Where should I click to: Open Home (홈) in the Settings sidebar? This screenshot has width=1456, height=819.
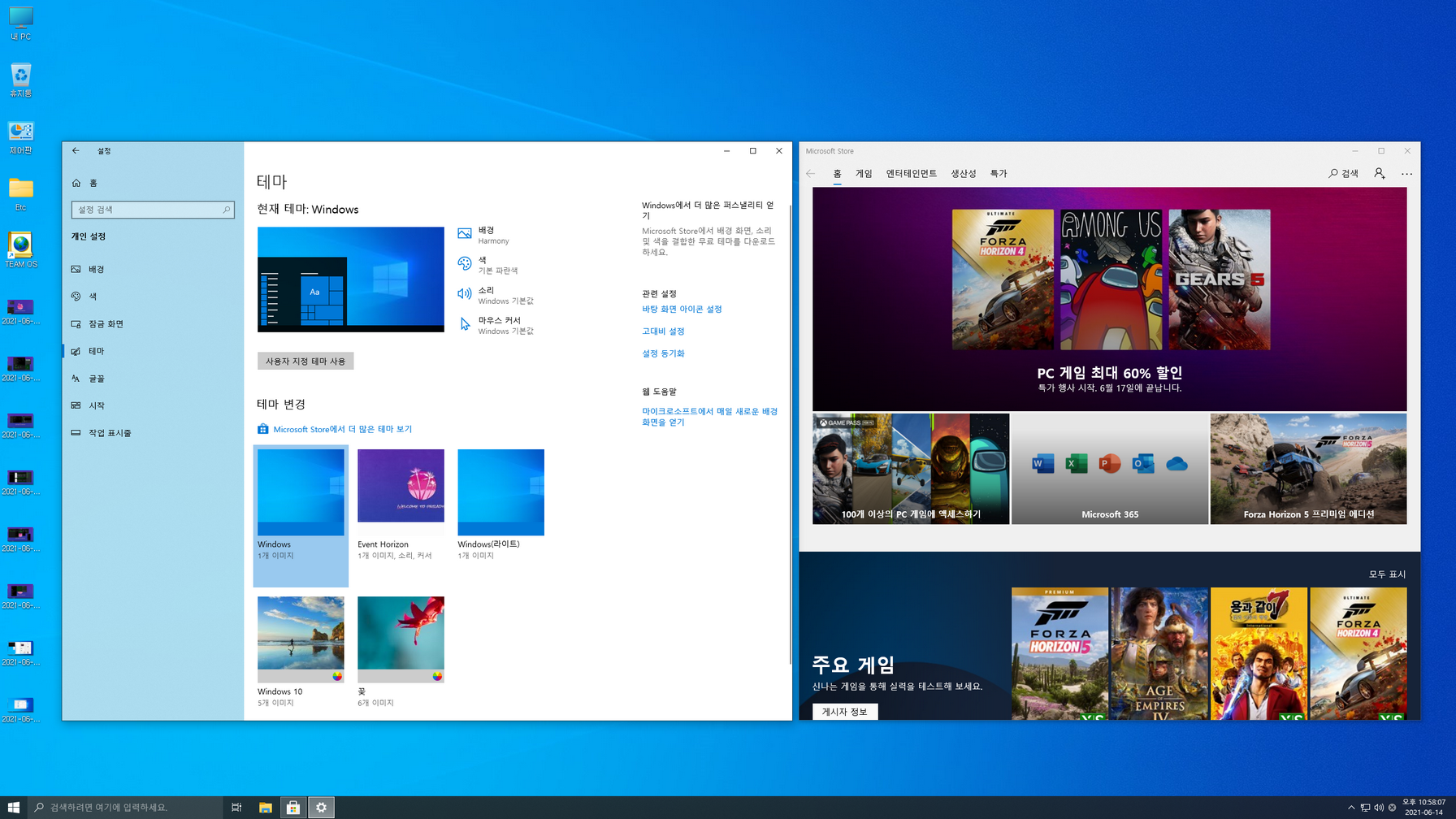[153, 183]
